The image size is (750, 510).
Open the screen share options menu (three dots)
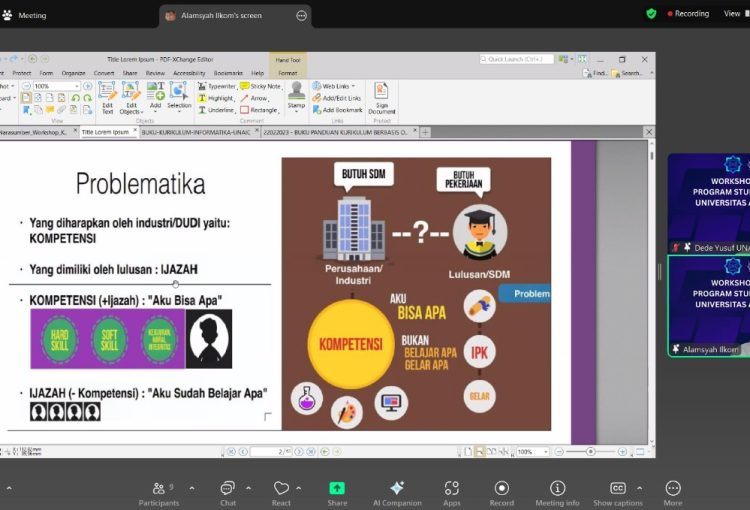coord(302,16)
